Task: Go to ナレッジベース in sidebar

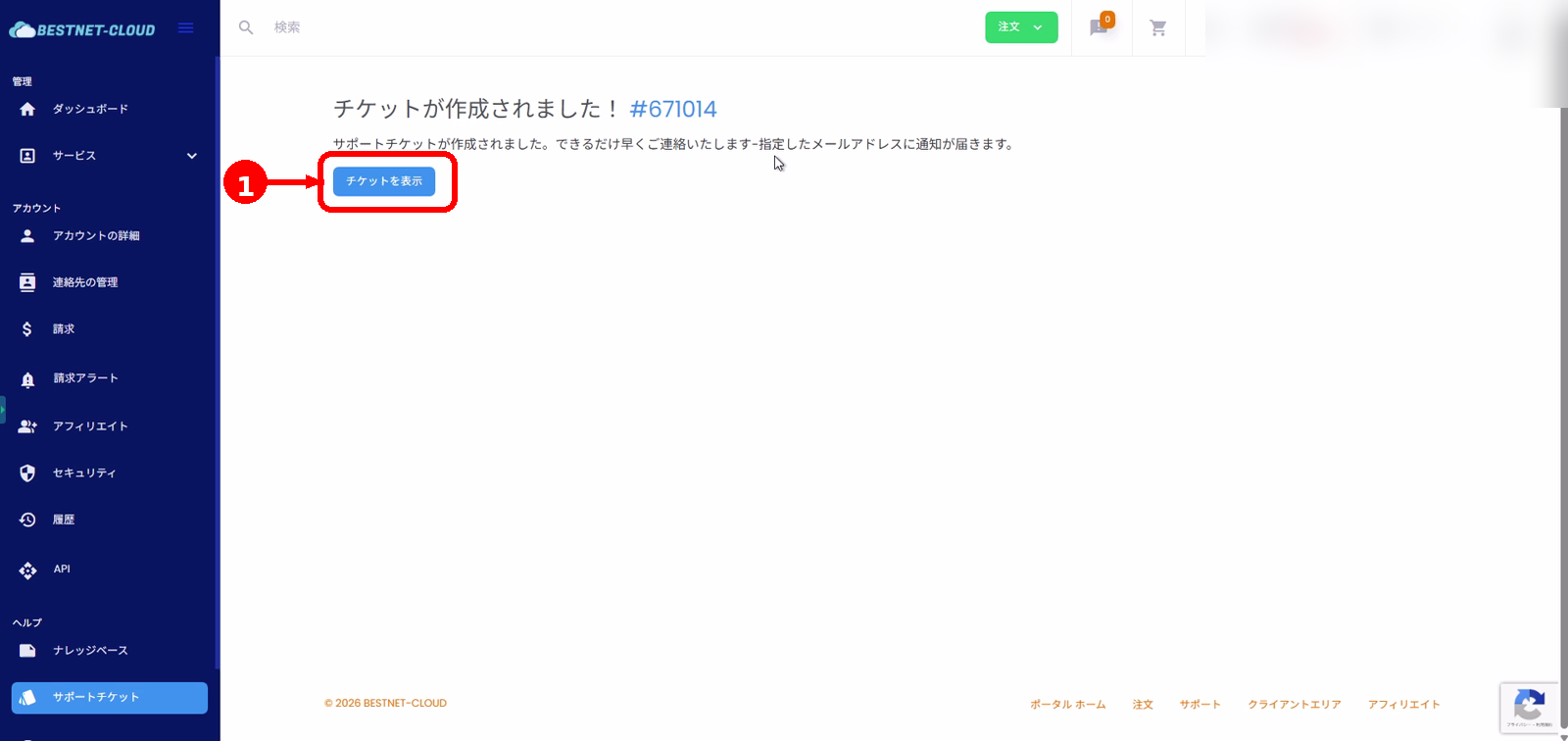Action: pos(90,651)
